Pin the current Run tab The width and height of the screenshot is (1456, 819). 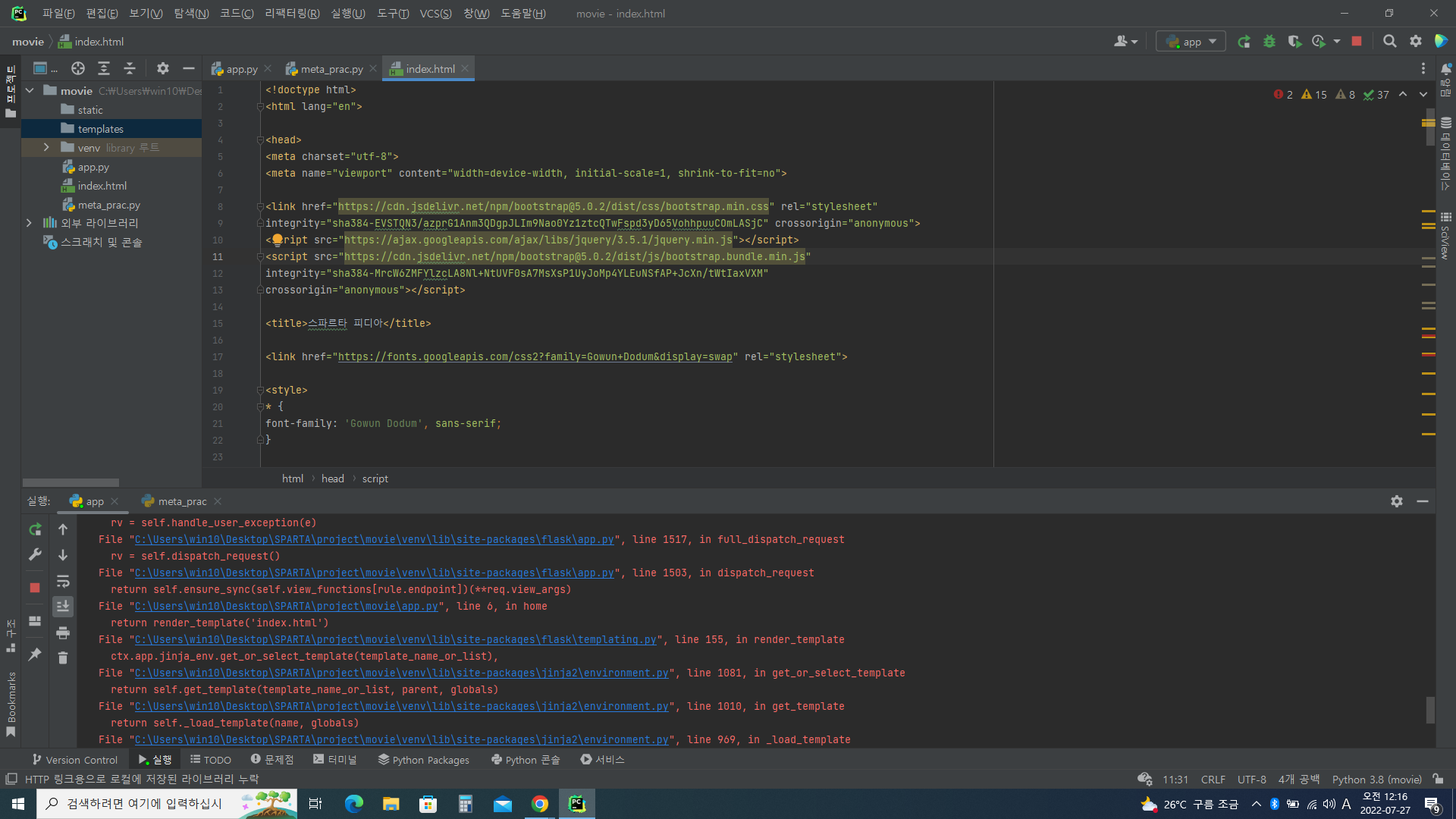pos(35,654)
